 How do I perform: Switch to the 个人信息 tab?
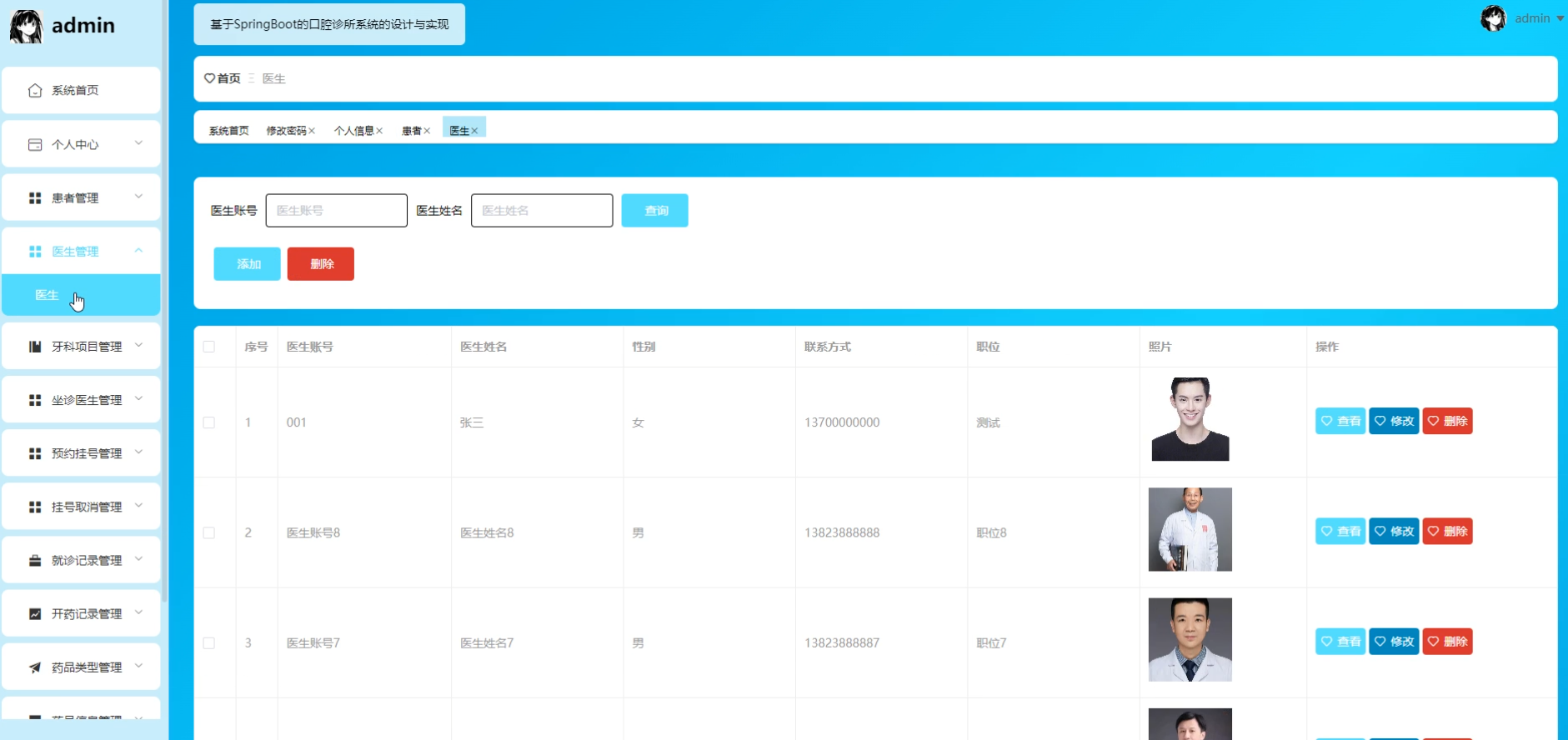point(353,131)
